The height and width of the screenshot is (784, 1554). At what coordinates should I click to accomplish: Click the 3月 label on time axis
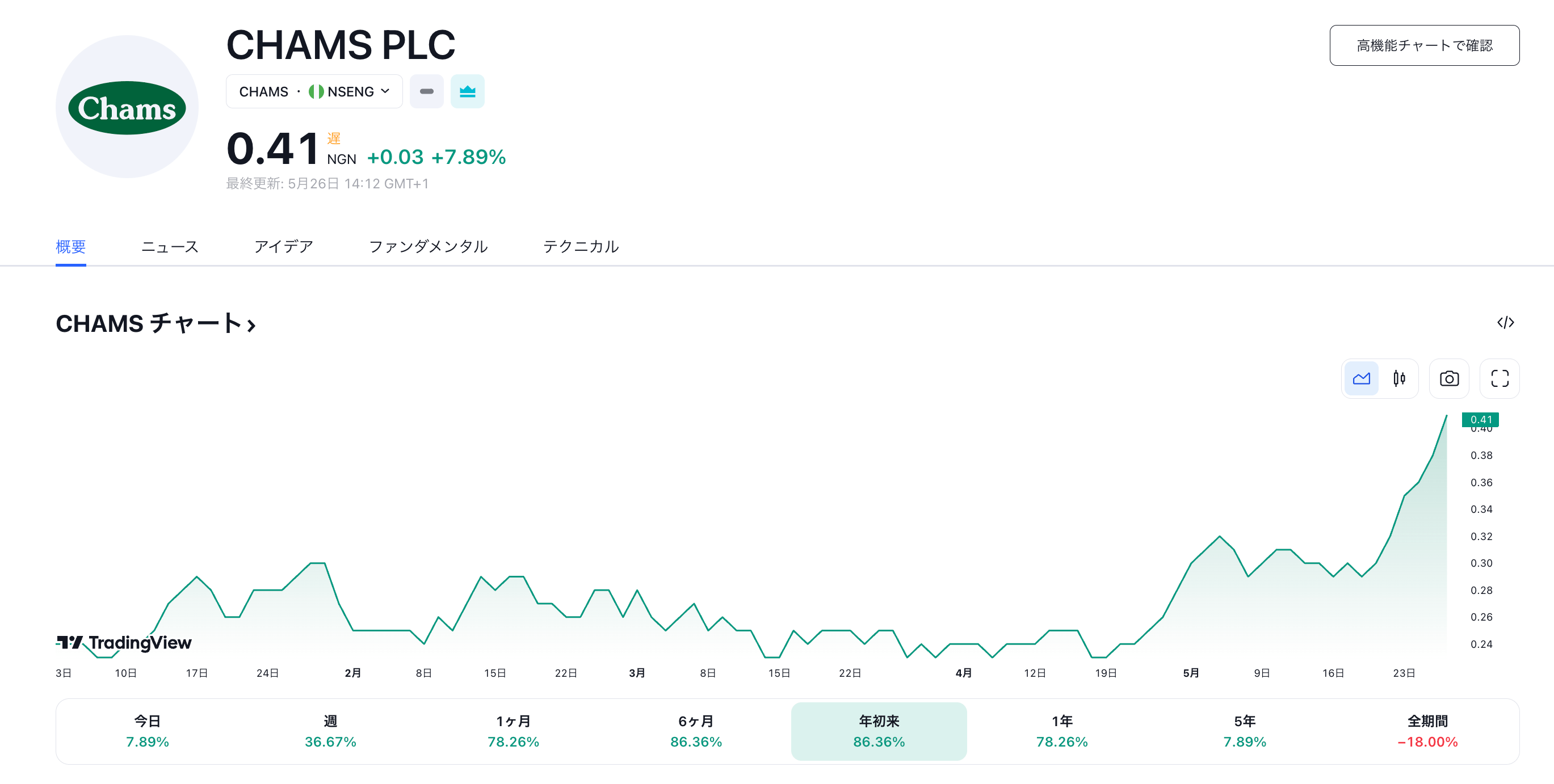pos(637,673)
